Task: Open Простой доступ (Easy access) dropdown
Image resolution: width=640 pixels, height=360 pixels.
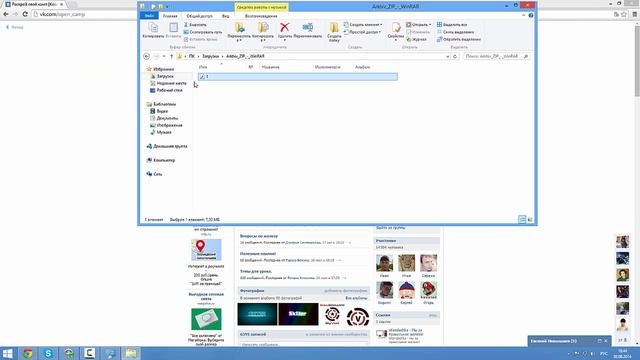Action: [362, 32]
